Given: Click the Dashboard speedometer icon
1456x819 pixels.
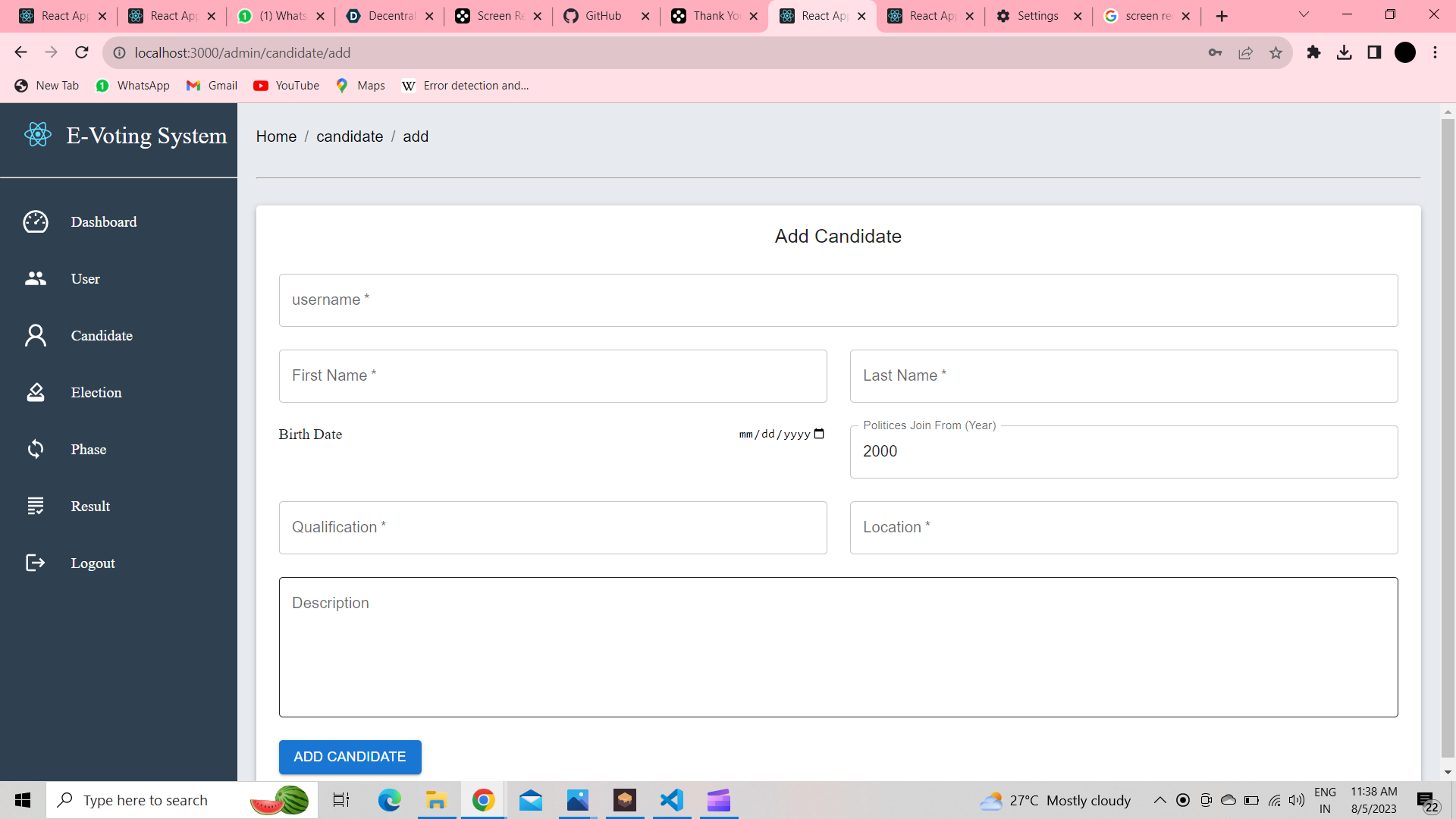Looking at the screenshot, I should click(x=36, y=221).
